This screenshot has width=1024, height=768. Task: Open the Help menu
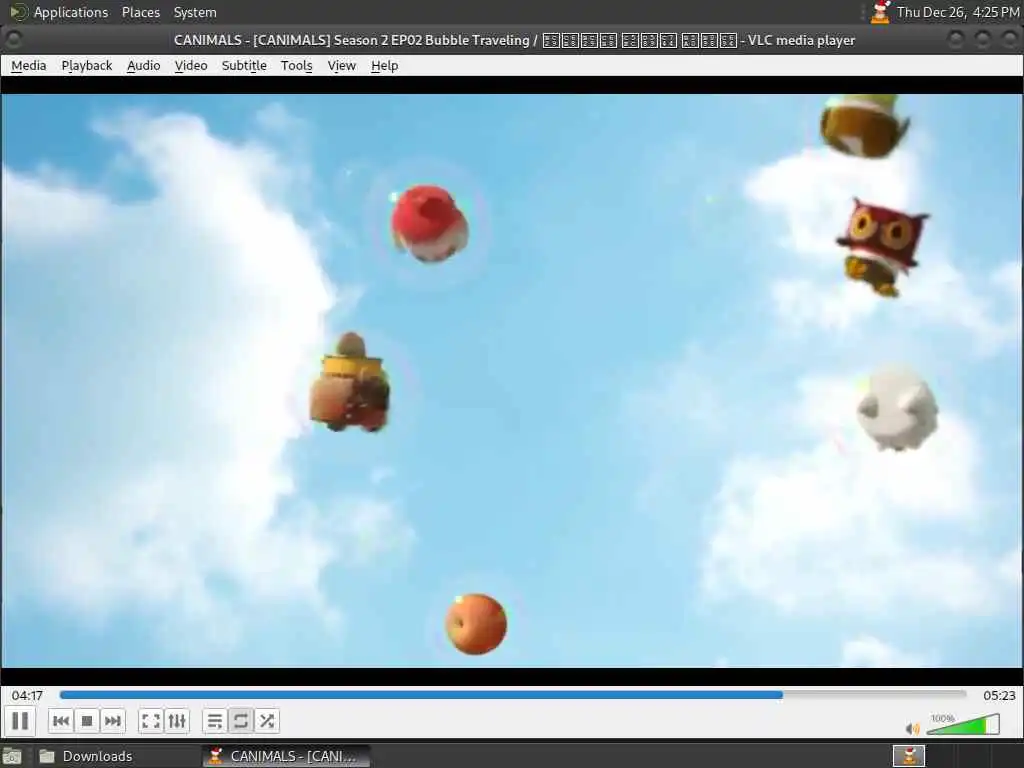tap(385, 65)
